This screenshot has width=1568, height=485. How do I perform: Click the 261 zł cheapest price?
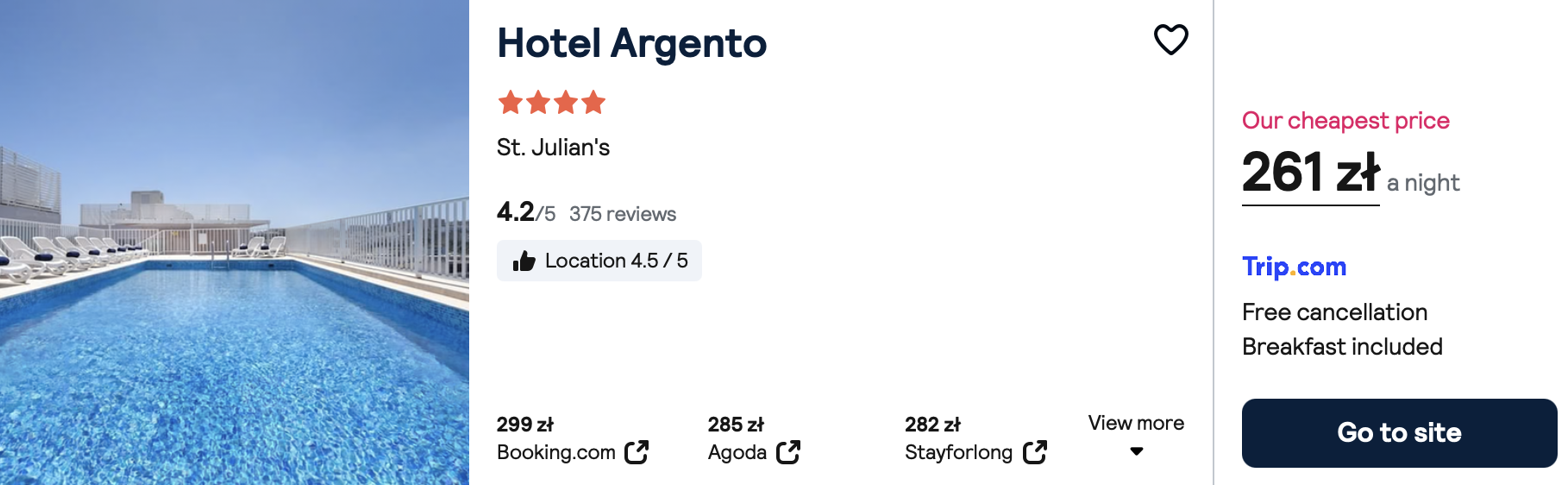click(x=1310, y=173)
